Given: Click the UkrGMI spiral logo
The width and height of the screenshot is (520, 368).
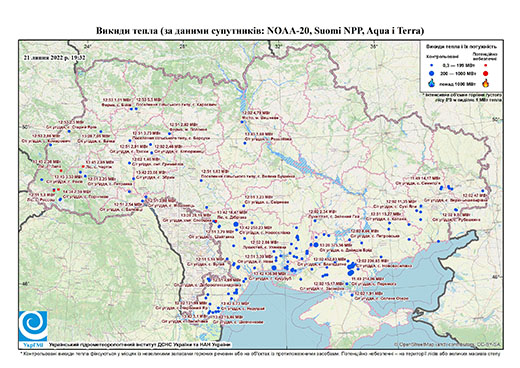Looking at the screenshot, I should pos(33,326).
